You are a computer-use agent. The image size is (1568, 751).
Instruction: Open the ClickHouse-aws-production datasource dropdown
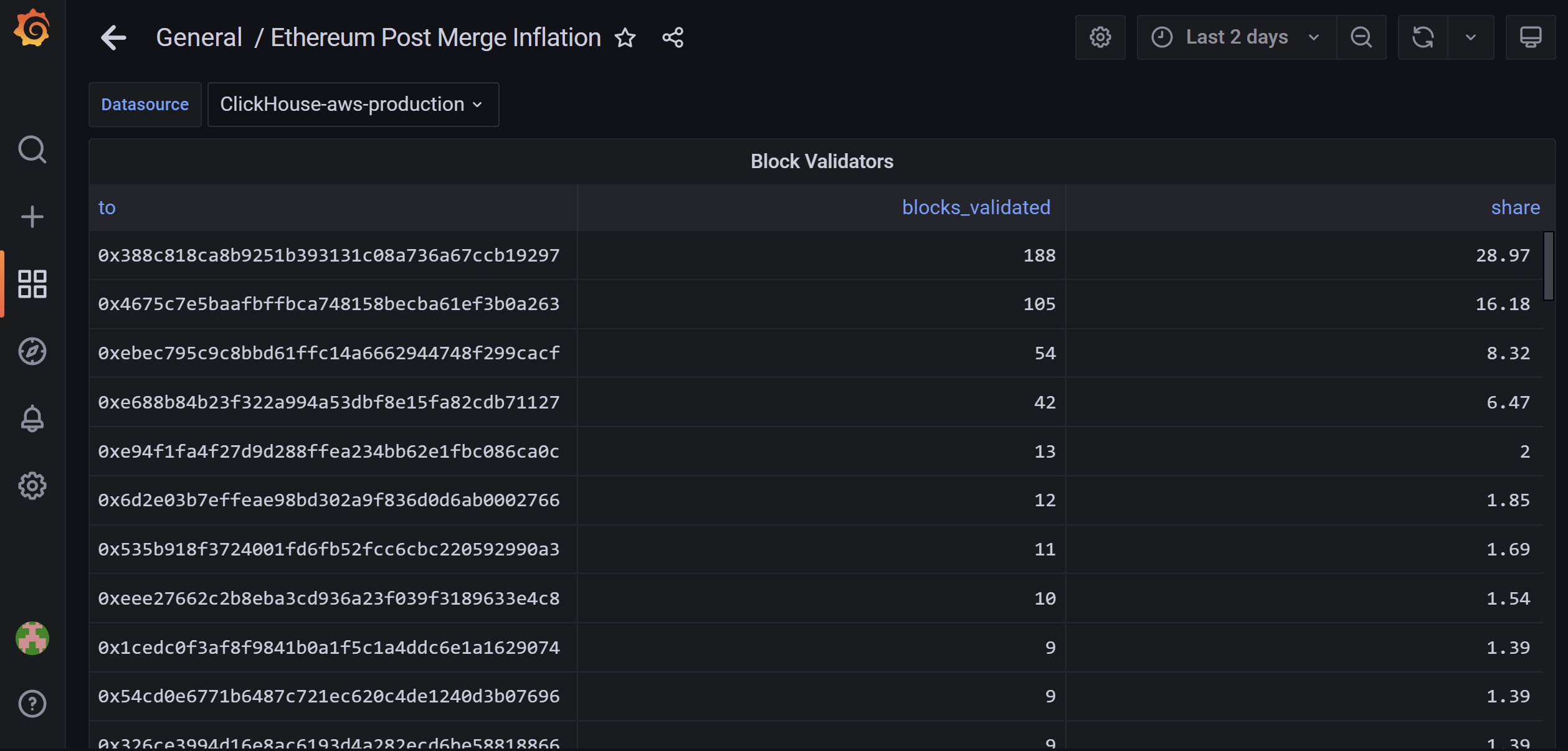pyautogui.click(x=353, y=105)
